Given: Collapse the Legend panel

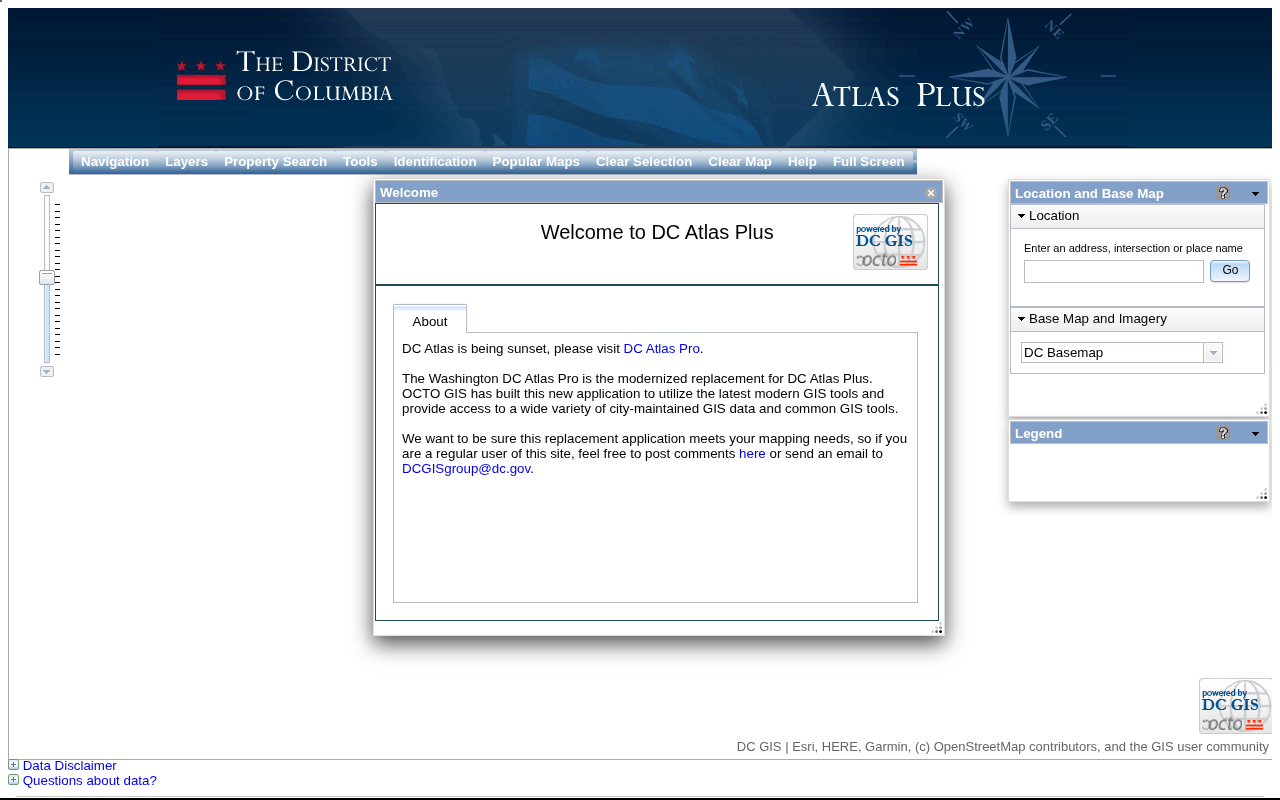Looking at the screenshot, I should tap(1256, 434).
